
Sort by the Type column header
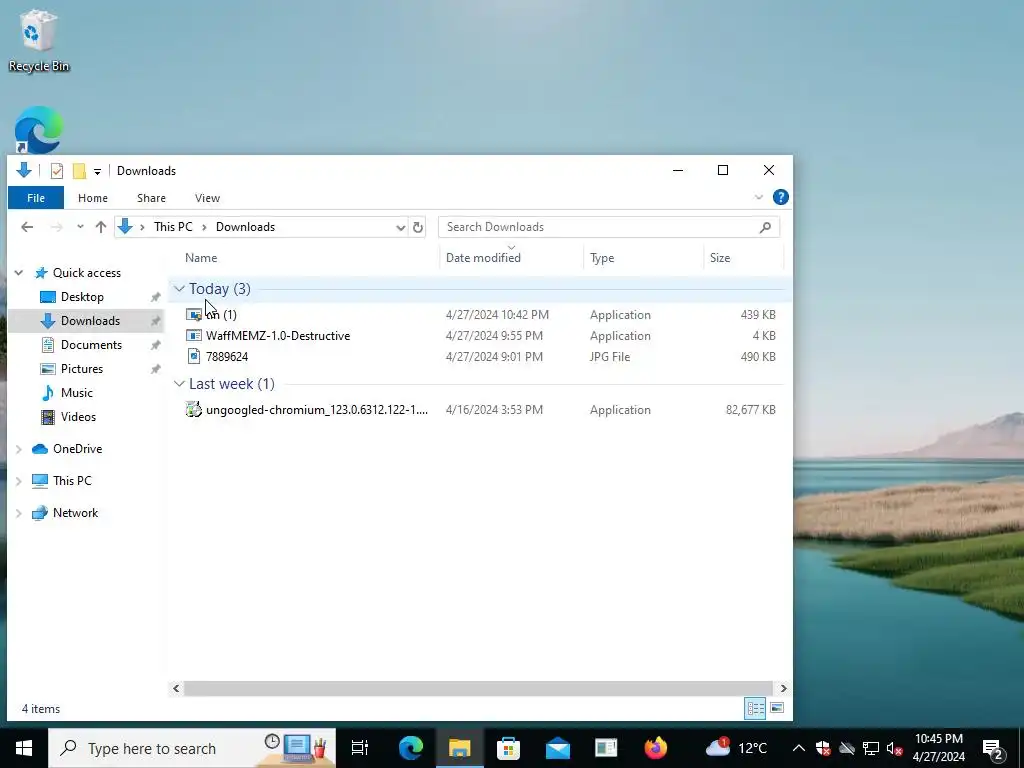tap(602, 258)
